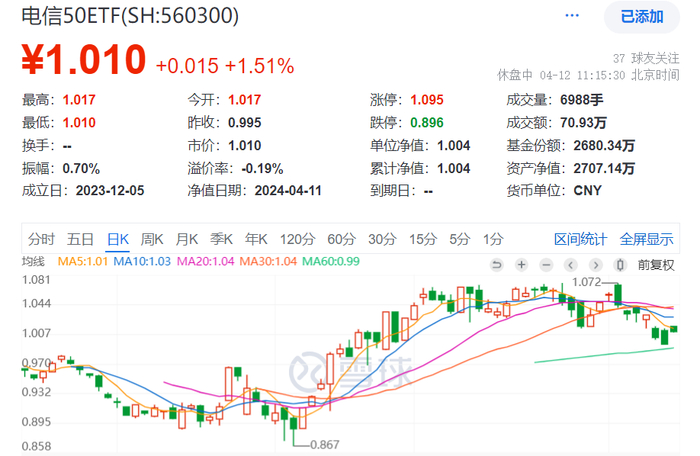This screenshot has width=700, height=456.
Task: Click the 电信50ETF(SH:560300) title
Action: point(130,16)
